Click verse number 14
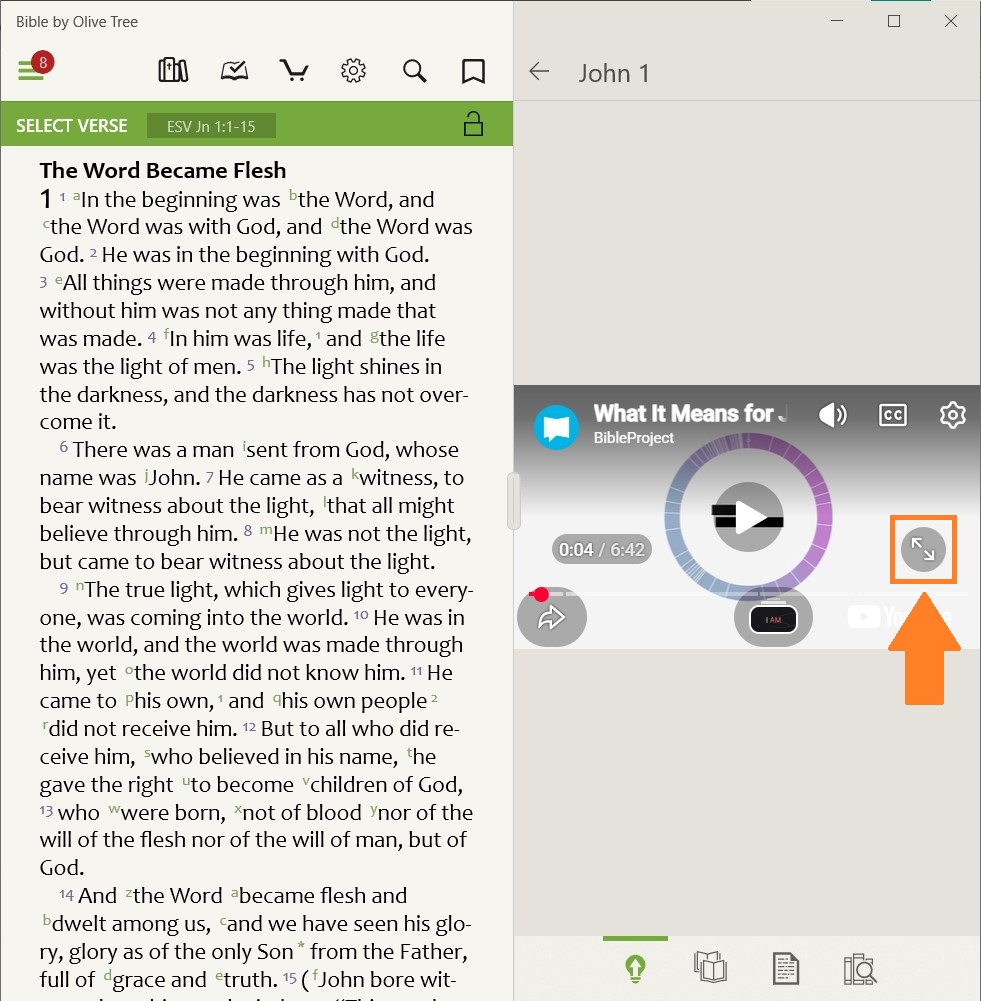The image size is (981, 1001). click(x=66, y=894)
